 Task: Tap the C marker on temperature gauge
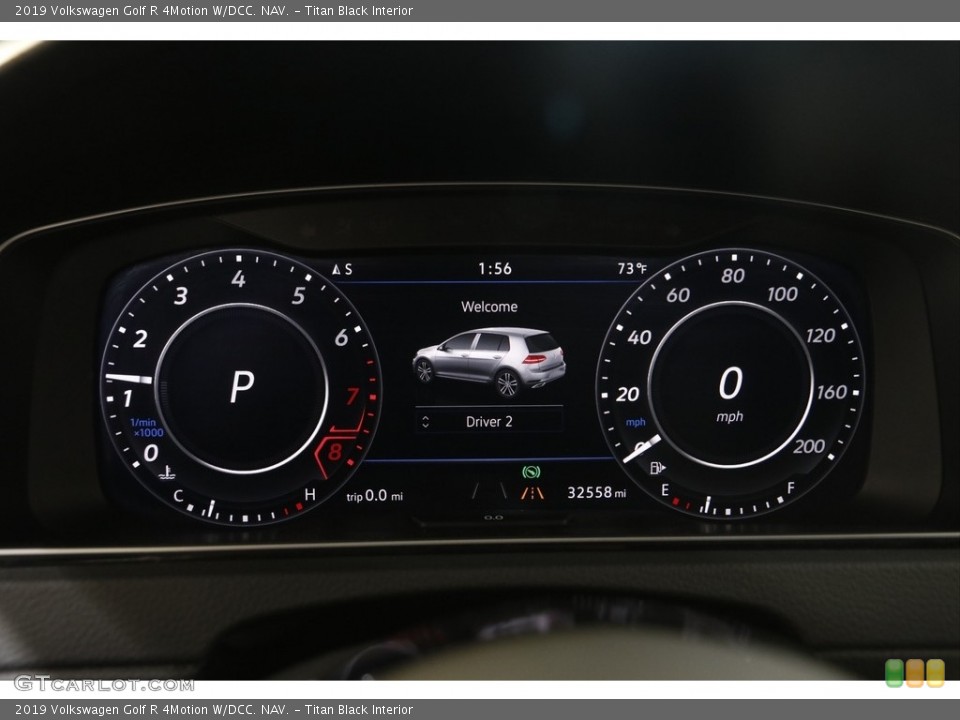(x=178, y=495)
